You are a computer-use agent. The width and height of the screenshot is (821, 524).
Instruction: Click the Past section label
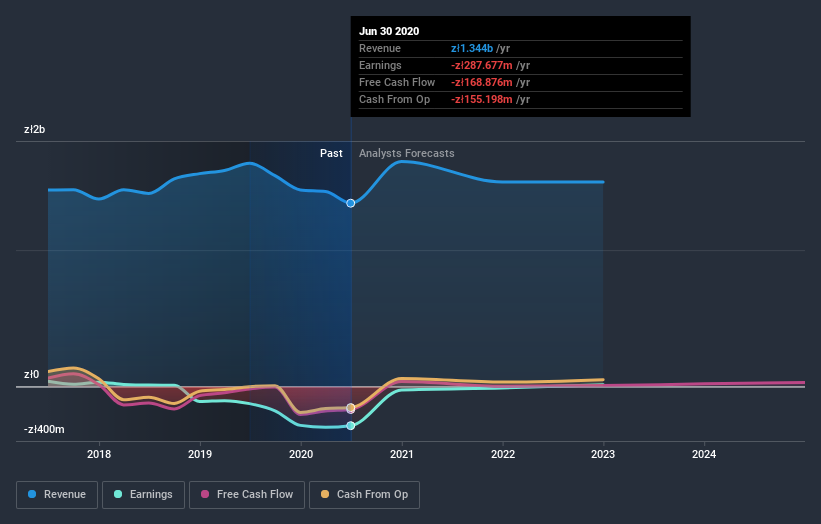pyautogui.click(x=331, y=153)
